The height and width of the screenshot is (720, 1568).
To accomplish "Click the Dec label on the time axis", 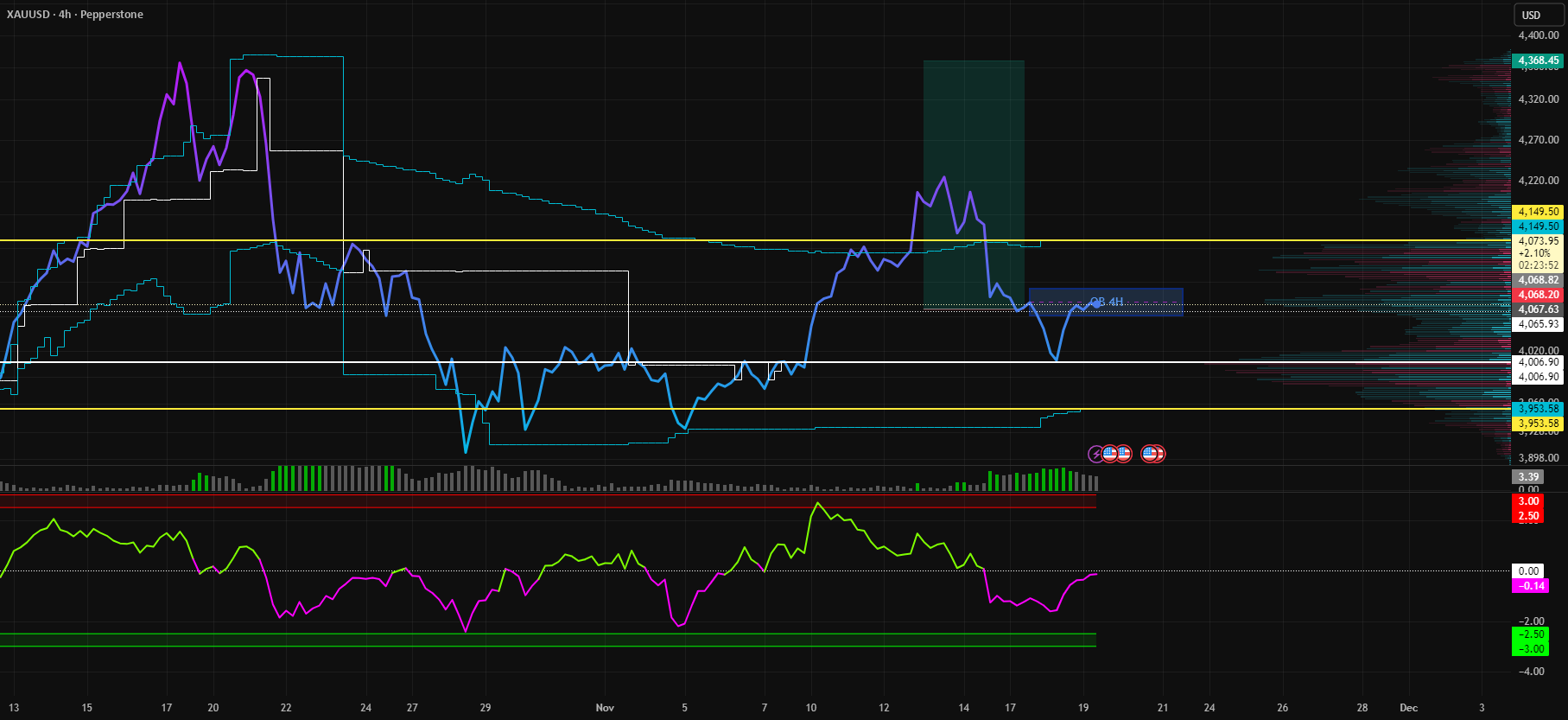I will 1409,708.
